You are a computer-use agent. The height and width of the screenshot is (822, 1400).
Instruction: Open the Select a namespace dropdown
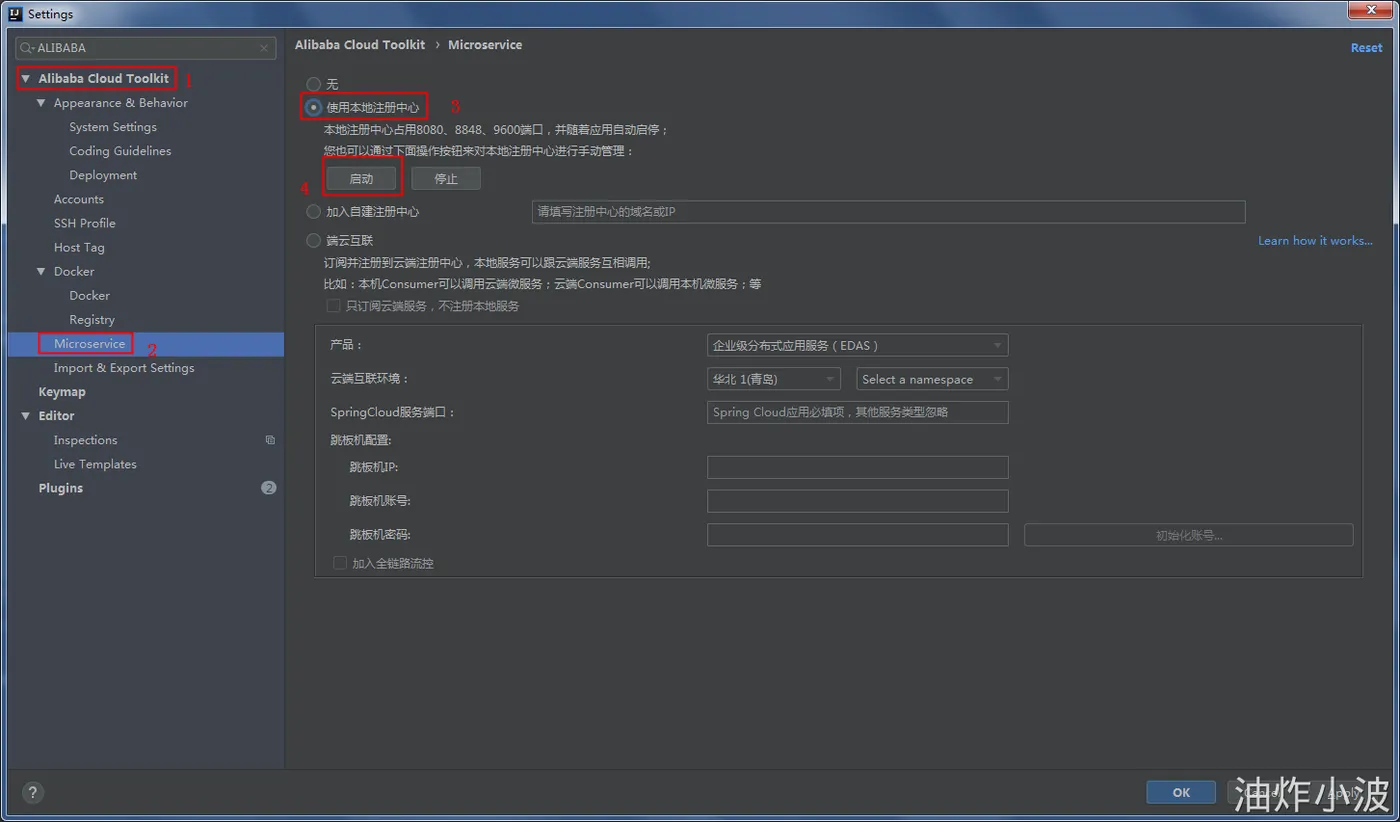point(932,379)
